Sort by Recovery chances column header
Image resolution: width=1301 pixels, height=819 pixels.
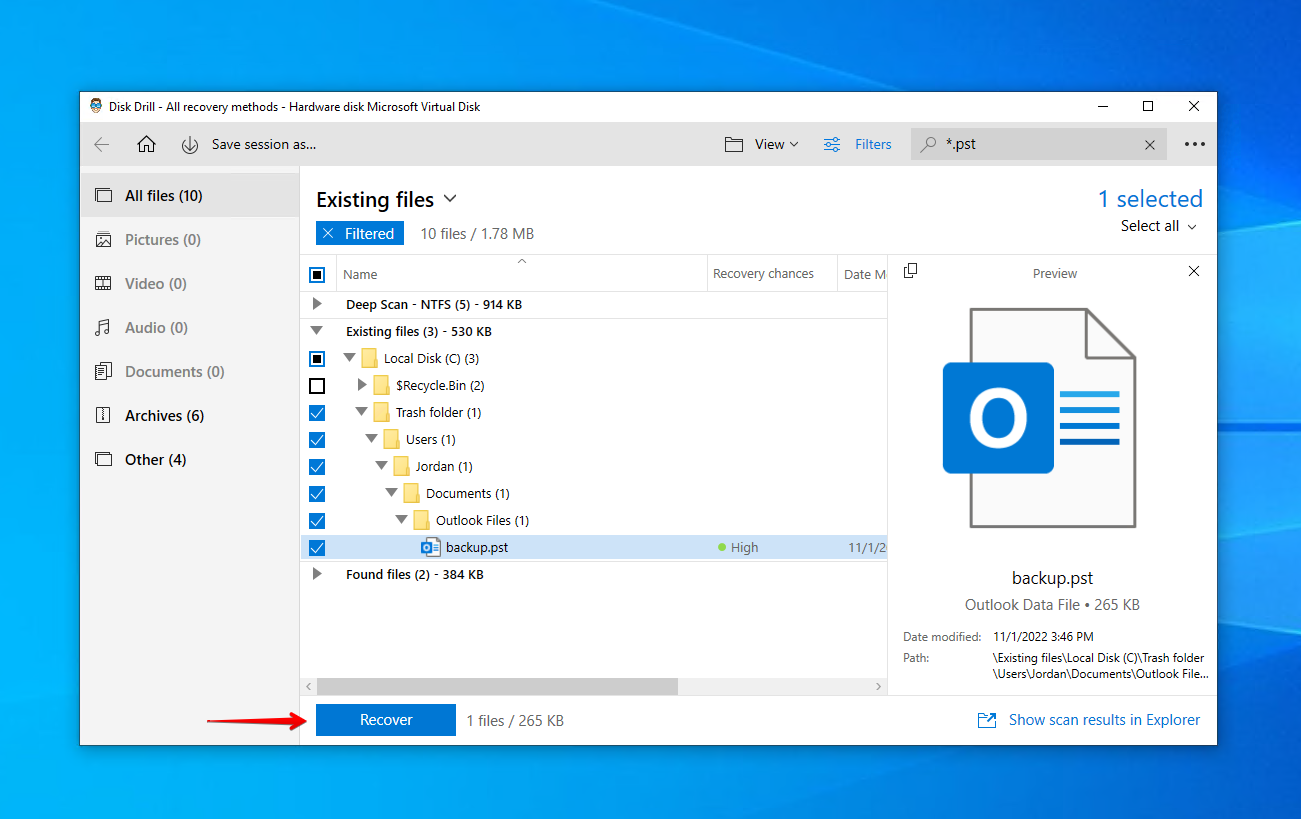click(771, 274)
